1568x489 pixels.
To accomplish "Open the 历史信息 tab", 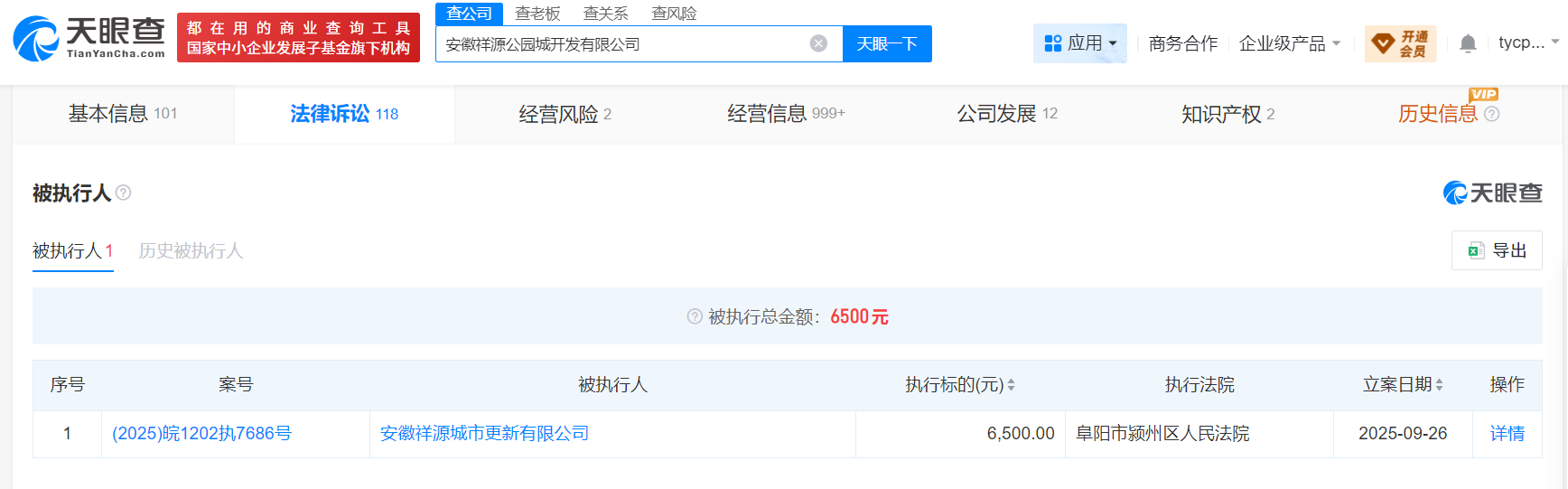I will 1448,114.
